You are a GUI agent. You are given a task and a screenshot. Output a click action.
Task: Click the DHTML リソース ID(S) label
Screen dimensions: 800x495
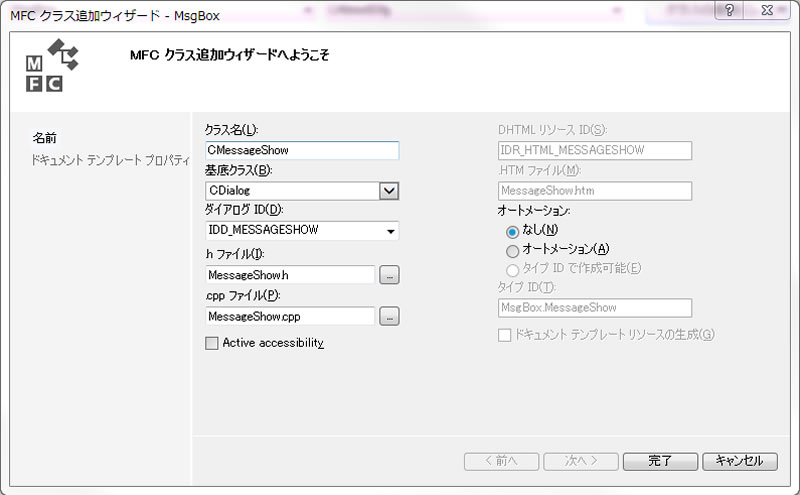[553, 130]
